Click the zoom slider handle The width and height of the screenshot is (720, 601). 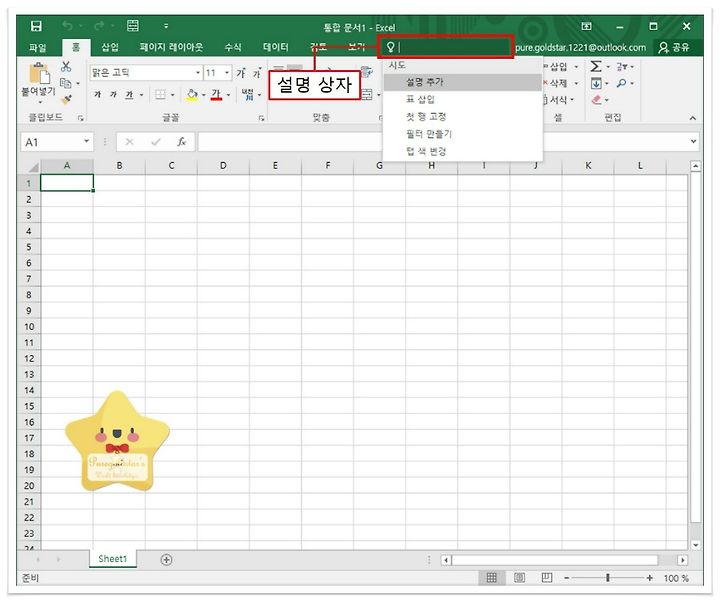(608, 578)
